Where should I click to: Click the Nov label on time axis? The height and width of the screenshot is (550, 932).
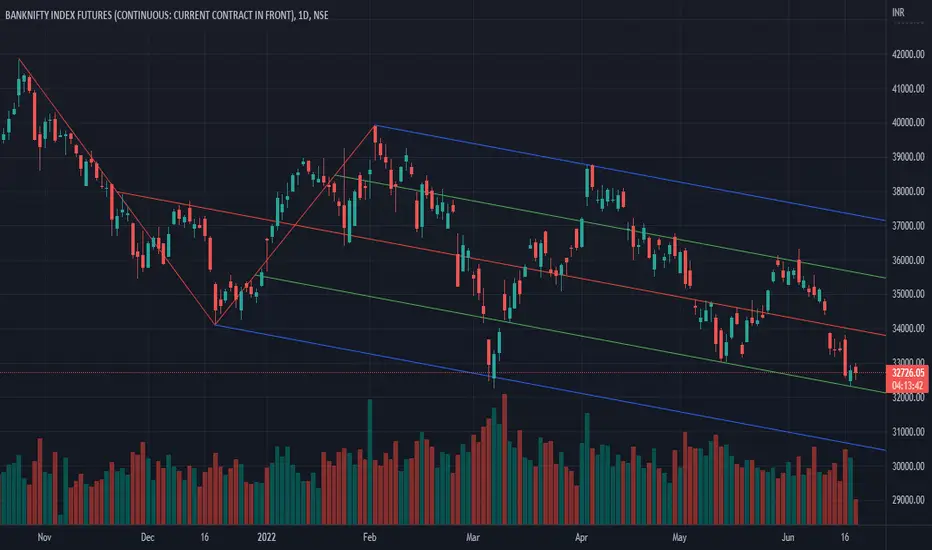tap(45, 538)
